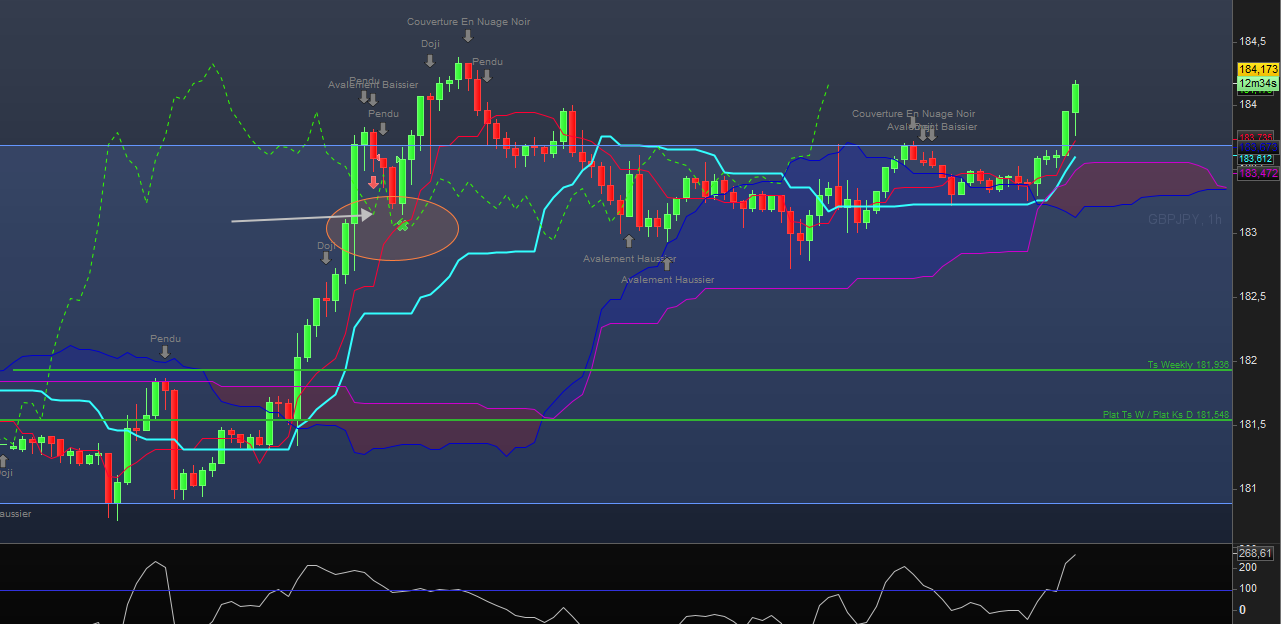Click the arrow below the top Couverture En Nuage Noir
This screenshot has height=624, width=1281.
[x=467, y=36]
